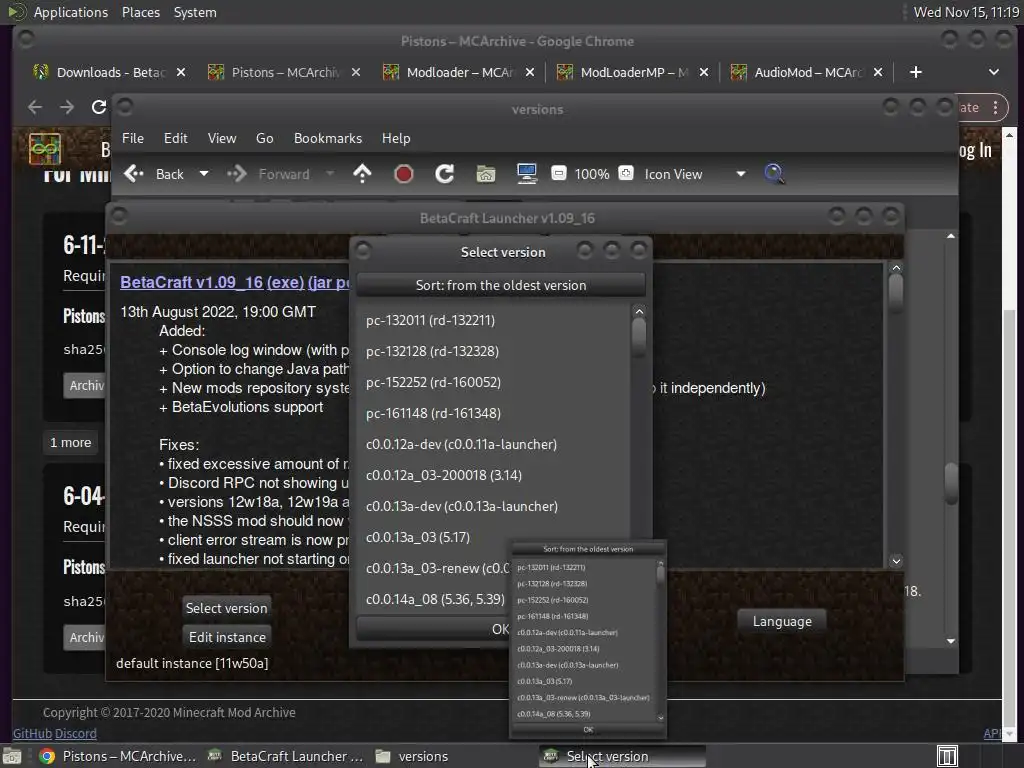Click the red Stop loading icon

[x=404, y=174]
